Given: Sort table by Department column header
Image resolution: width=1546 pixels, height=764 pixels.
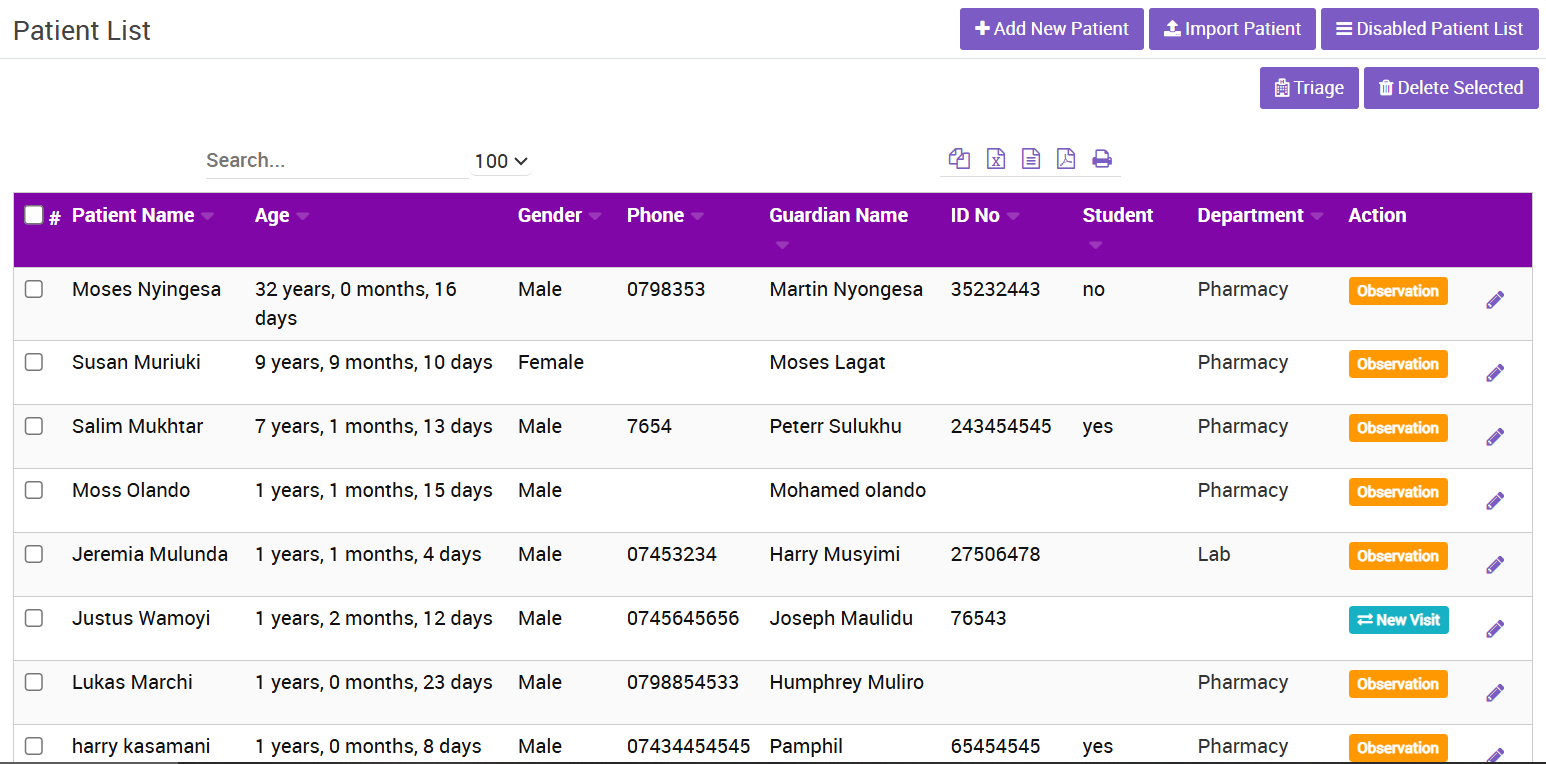Looking at the screenshot, I should [1250, 215].
